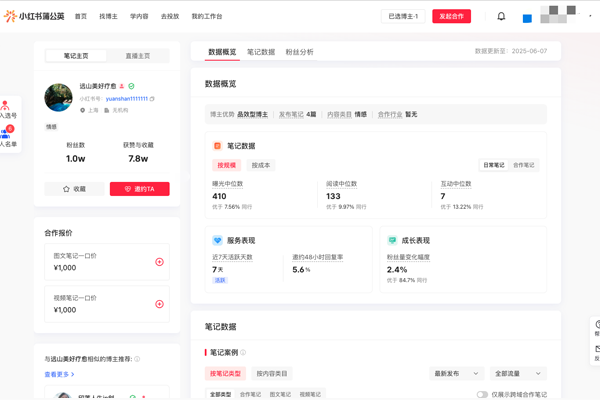
Task: Open 我的工作台 in top navigation
Action: pyautogui.click(x=207, y=16)
